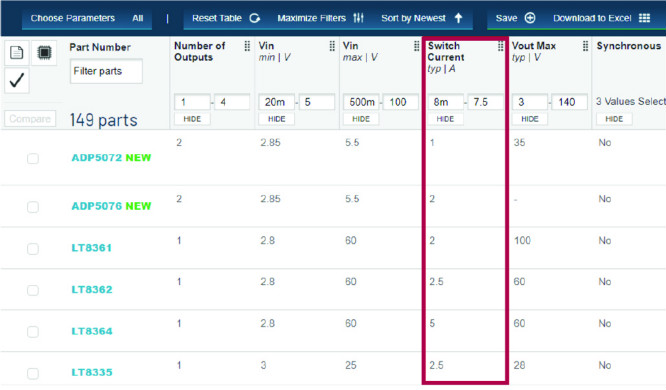Check the ADP5072 row checkbox
Viewport: 666px width, 390px height.
(33, 158)
